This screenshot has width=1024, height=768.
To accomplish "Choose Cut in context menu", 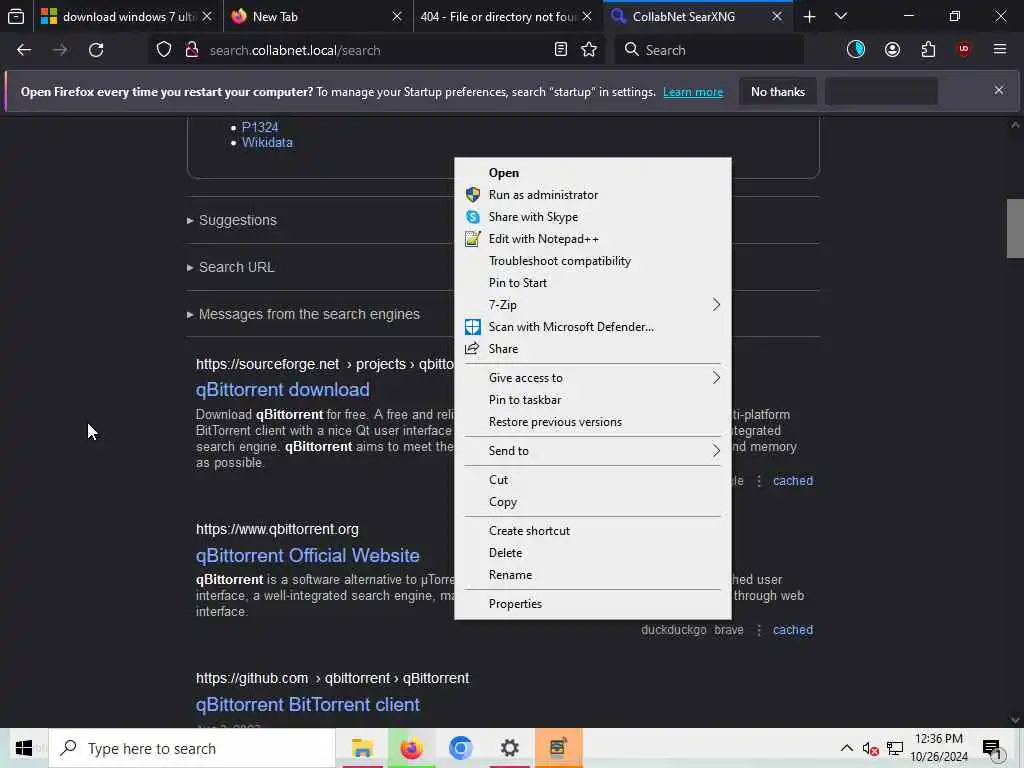I will click(593, 480).
